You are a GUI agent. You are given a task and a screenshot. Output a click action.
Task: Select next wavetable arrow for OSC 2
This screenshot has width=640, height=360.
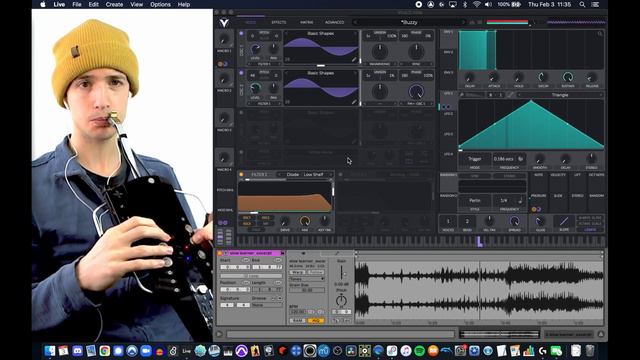tap(356, 73)
